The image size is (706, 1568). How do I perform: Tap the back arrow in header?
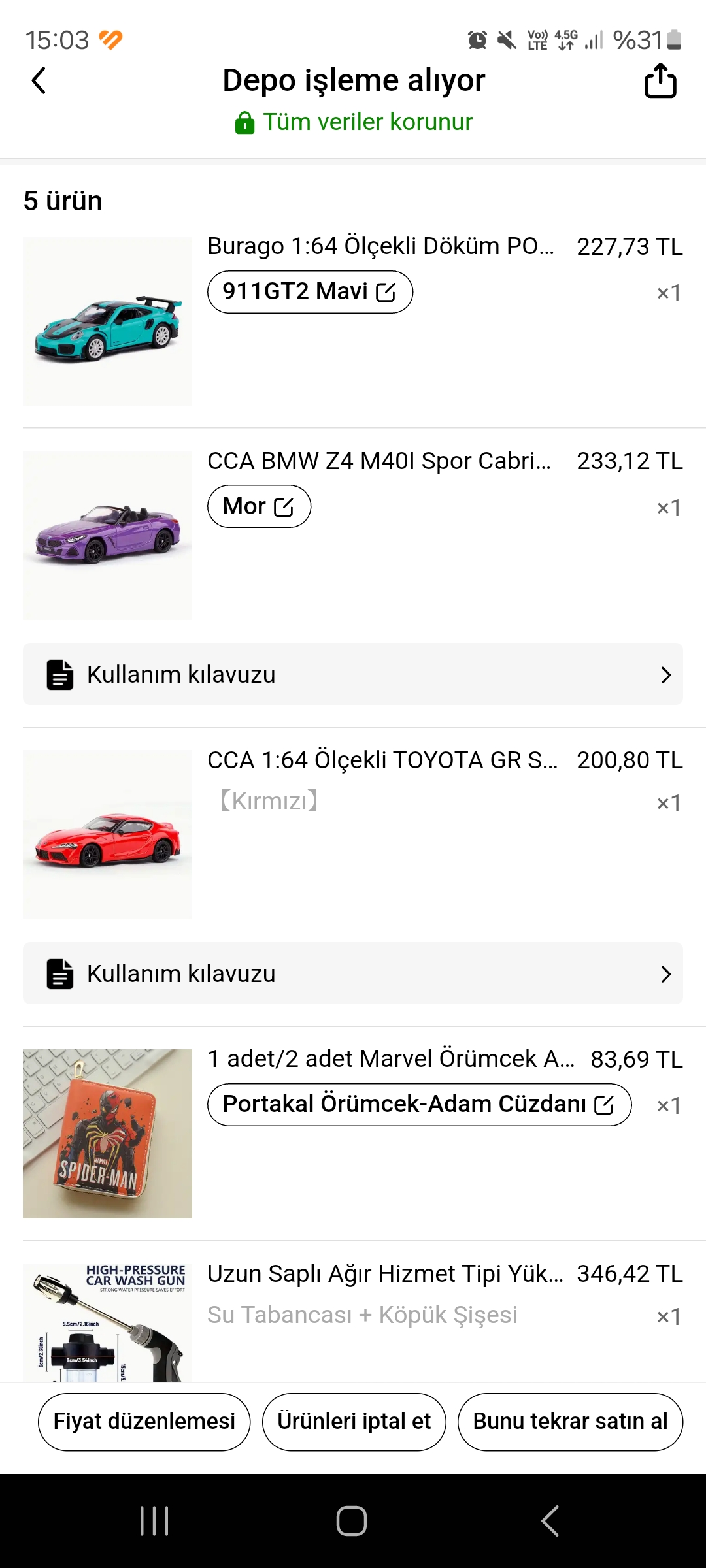pos(39,81)
